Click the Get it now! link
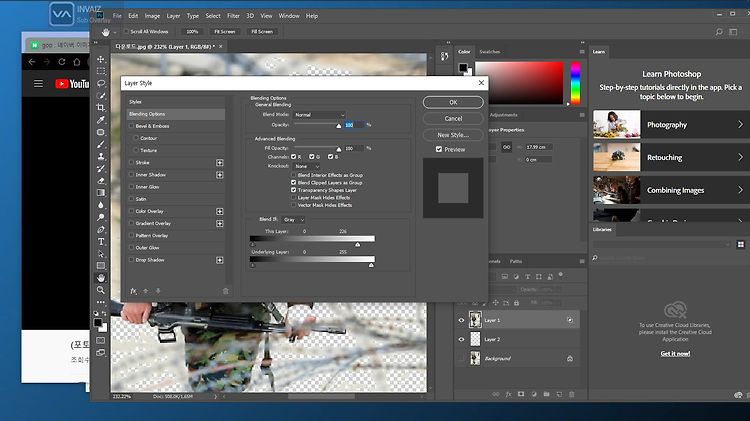750x421 pixels. 675,354
